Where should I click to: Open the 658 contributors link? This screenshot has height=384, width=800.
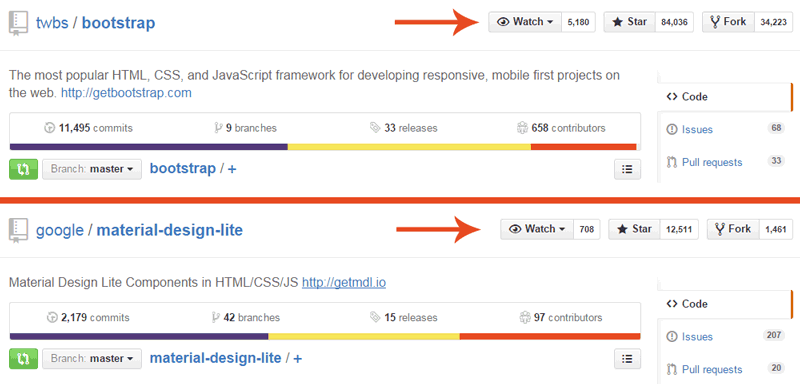561,128
